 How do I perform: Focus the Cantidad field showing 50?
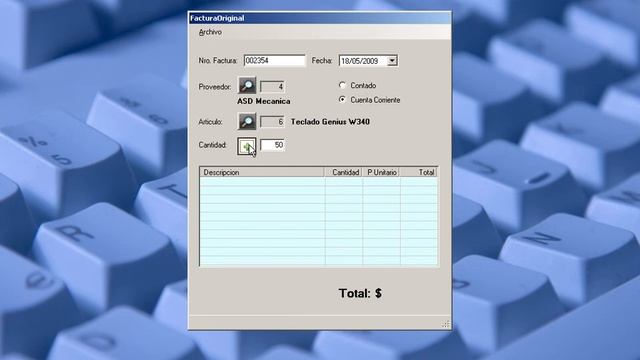point(272,145)
